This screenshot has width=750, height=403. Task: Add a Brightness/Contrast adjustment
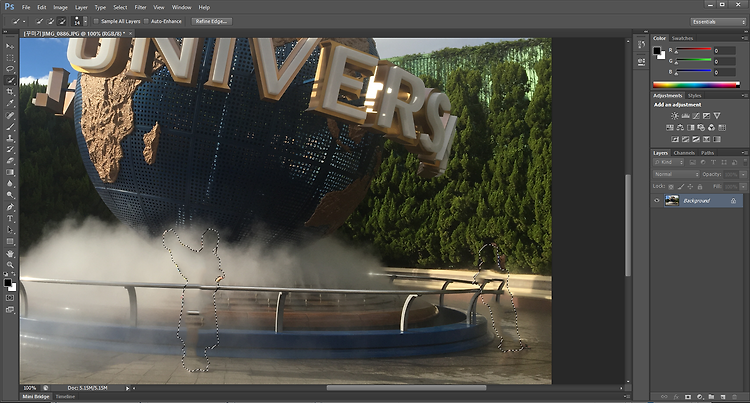tap(674, 116)
